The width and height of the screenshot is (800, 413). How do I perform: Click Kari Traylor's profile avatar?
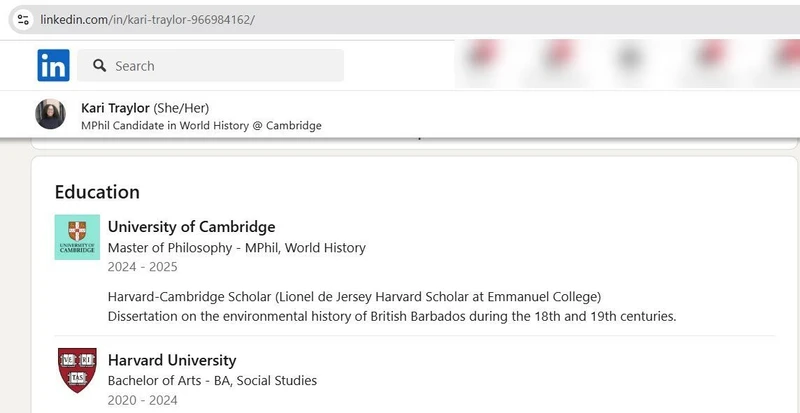tap(51, 115)
